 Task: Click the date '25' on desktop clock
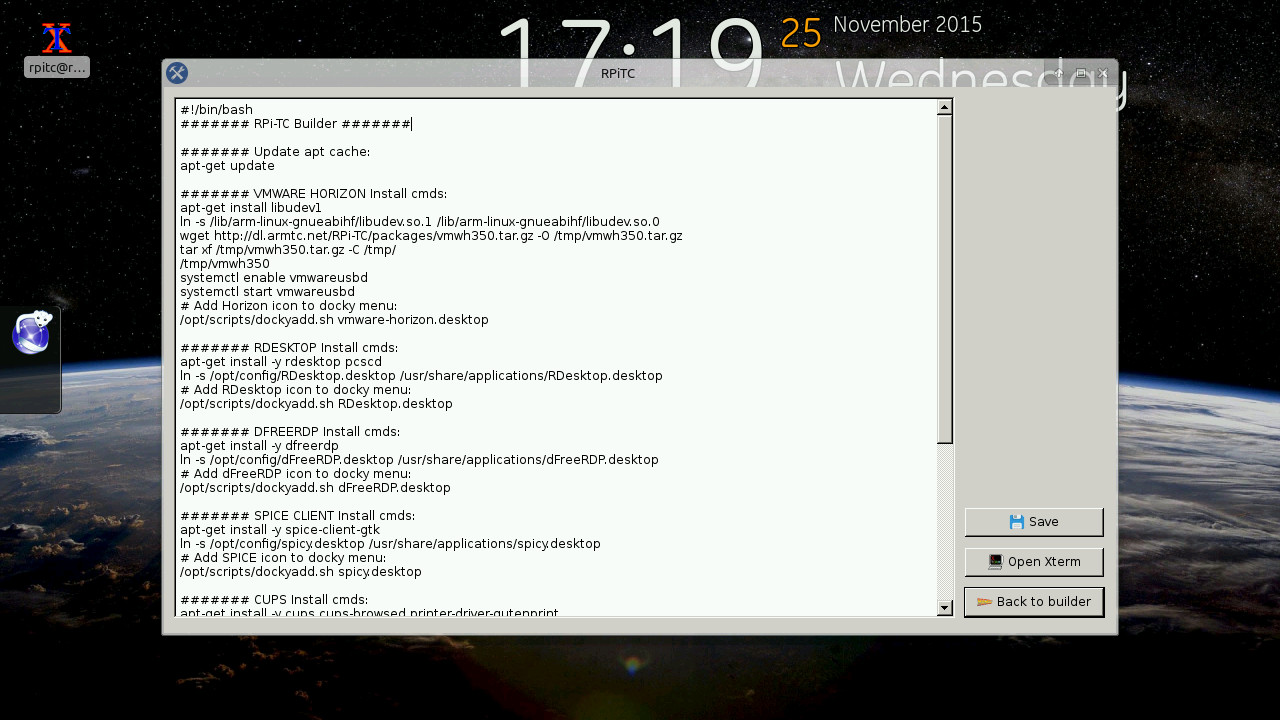point(801,33)
